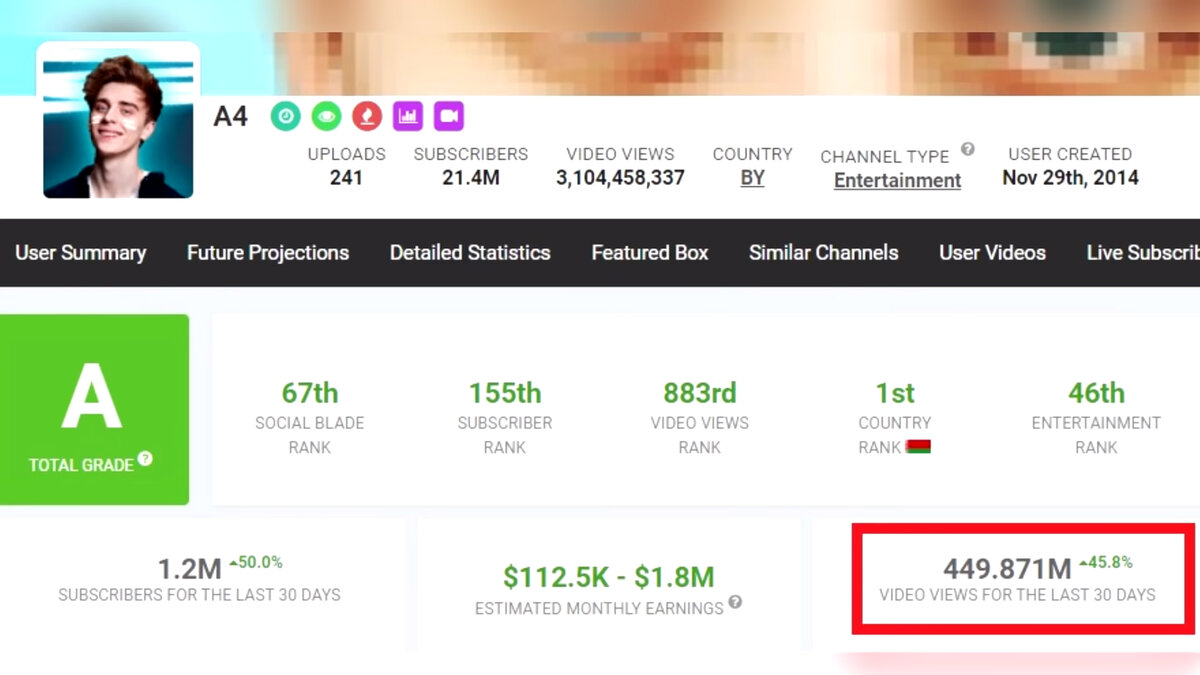Click the green eye badge icon

click(x=326, y=116)
